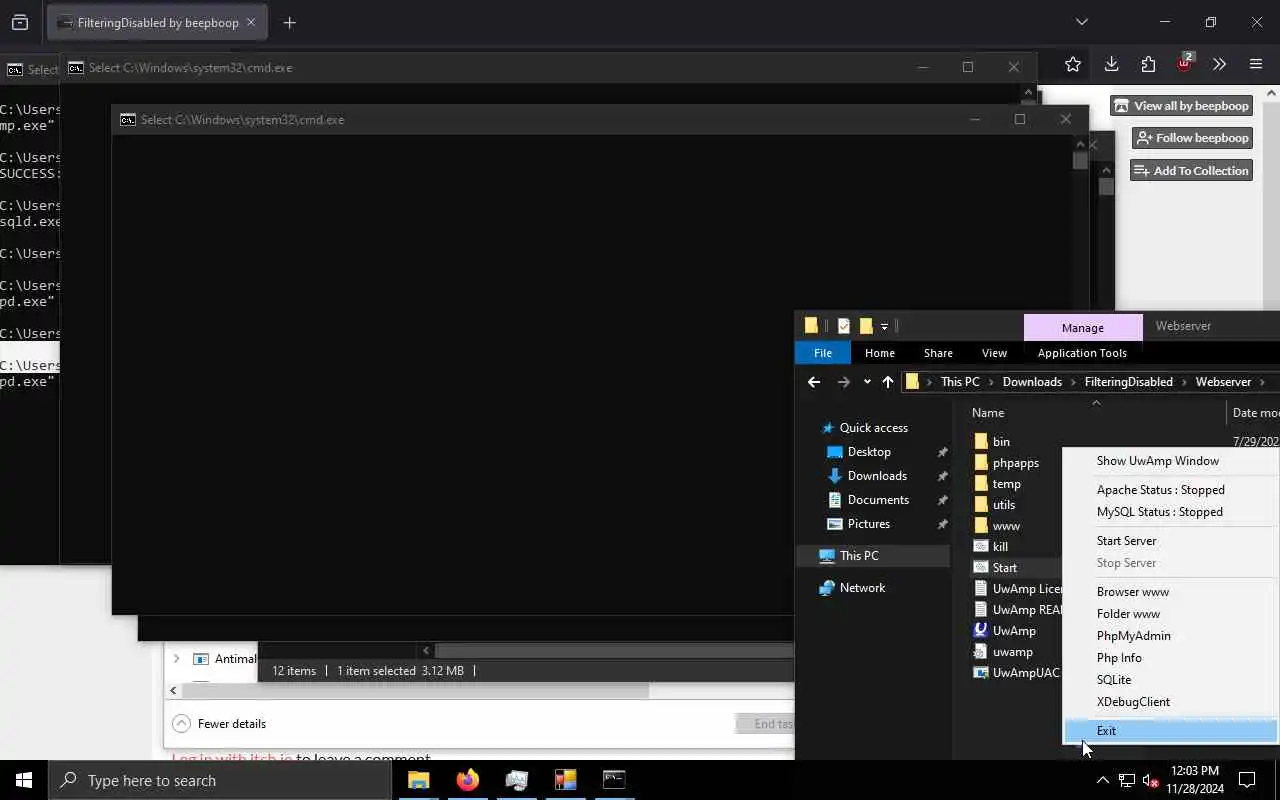
Task: Open recent locations dropdown in Explorer
Action: click(x=867, y=382)
